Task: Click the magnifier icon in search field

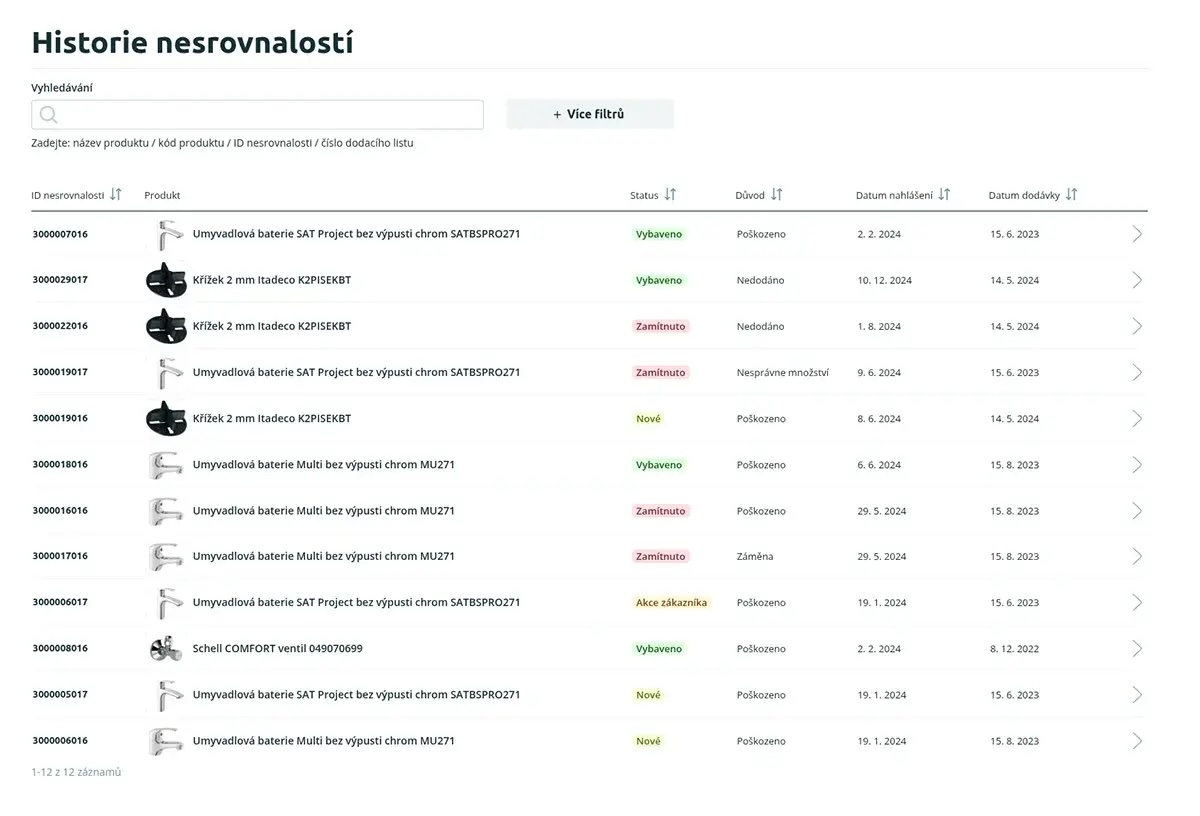Action: pyautogui.click(x=48, y=115)
